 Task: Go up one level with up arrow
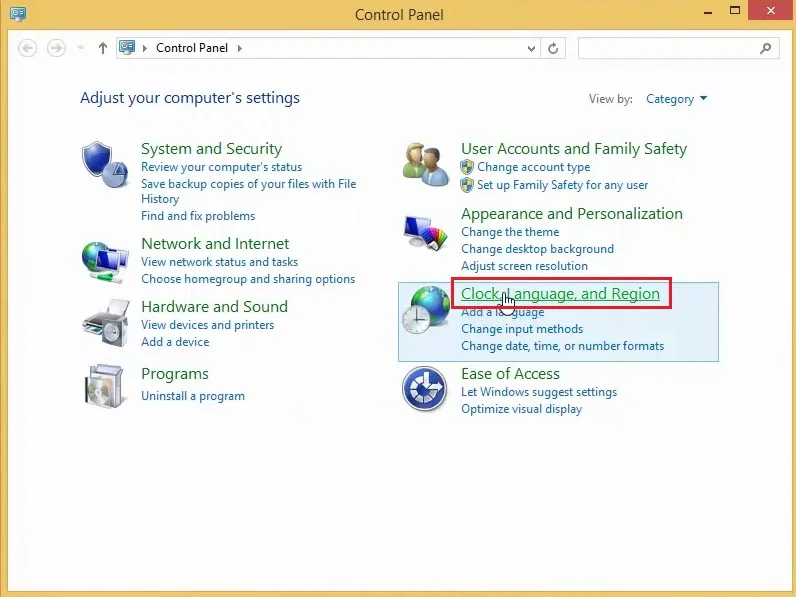click(103, 48)
